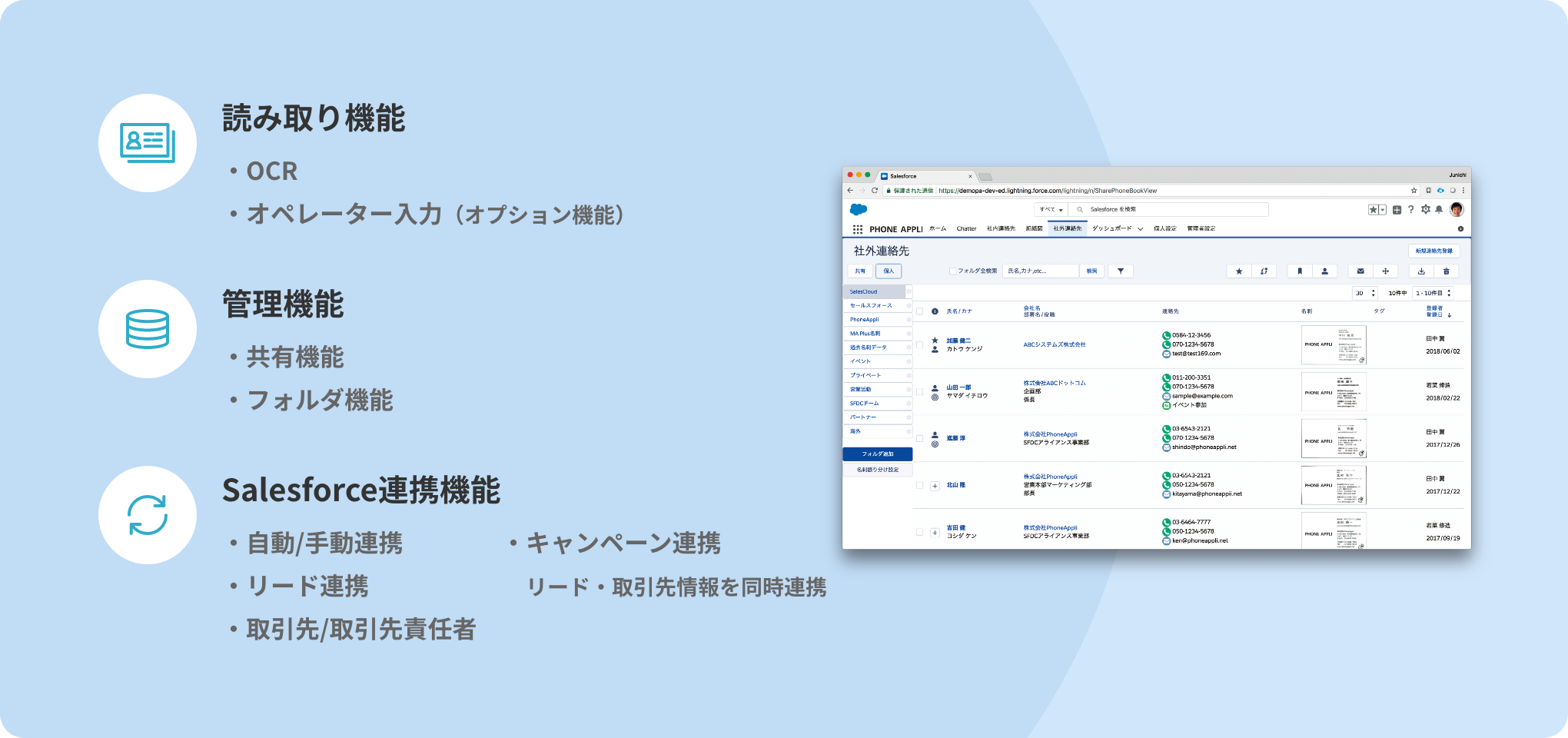Click mail icon beside test@test169.com
The width and height of the screenshot is (1568, 738).
point(1166,354)
